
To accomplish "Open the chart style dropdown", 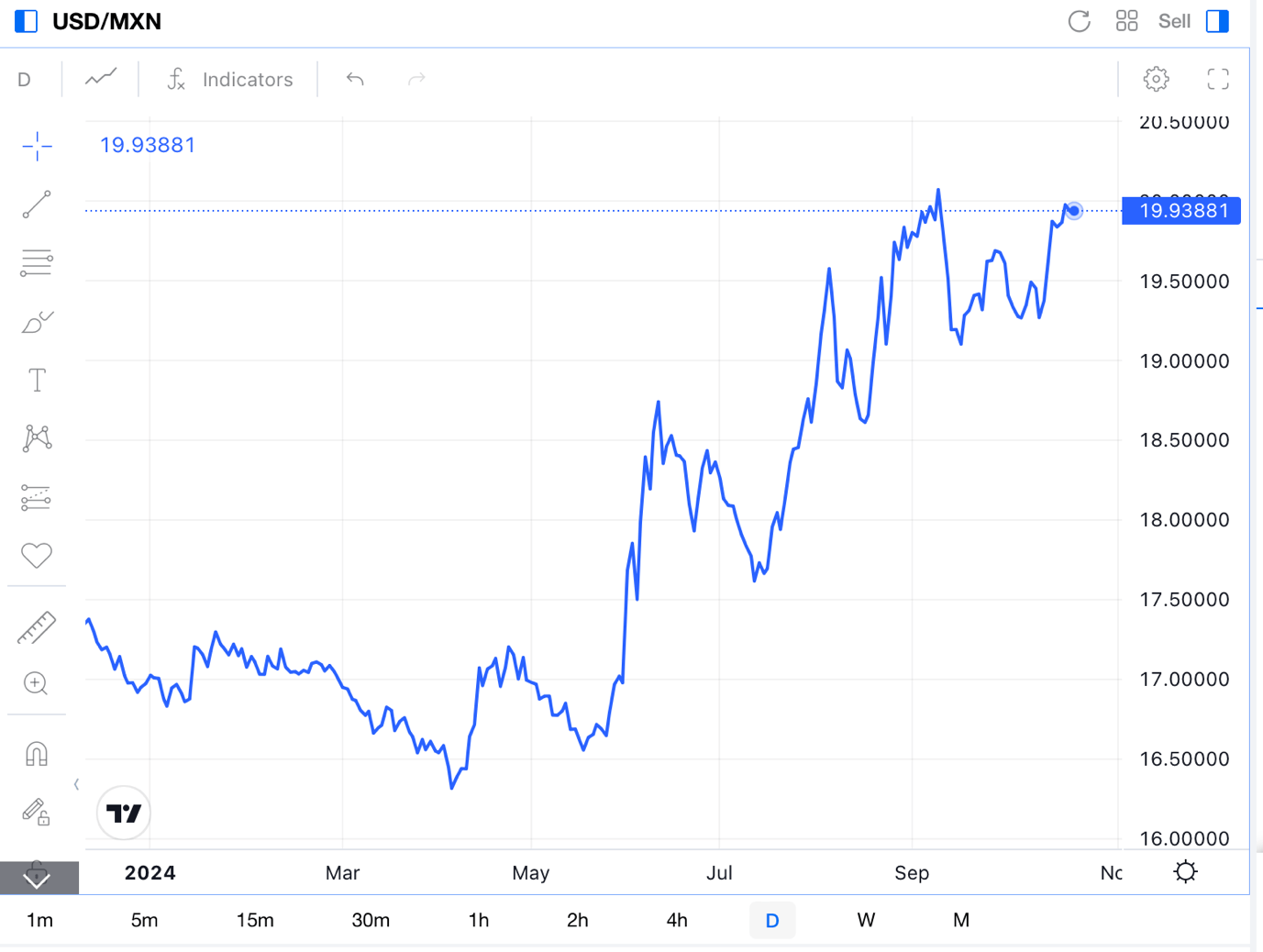I will click(101, 79).
